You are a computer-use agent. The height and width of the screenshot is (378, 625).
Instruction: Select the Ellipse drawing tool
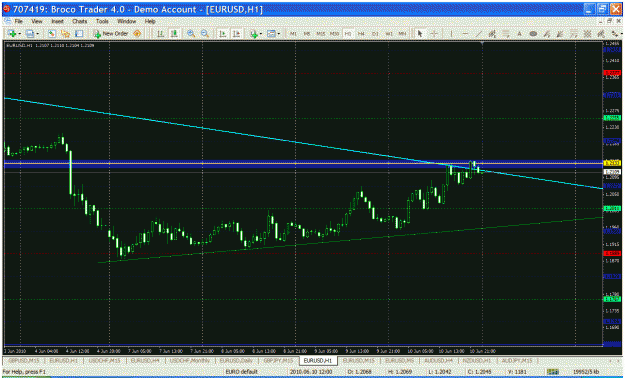point(533,34)
